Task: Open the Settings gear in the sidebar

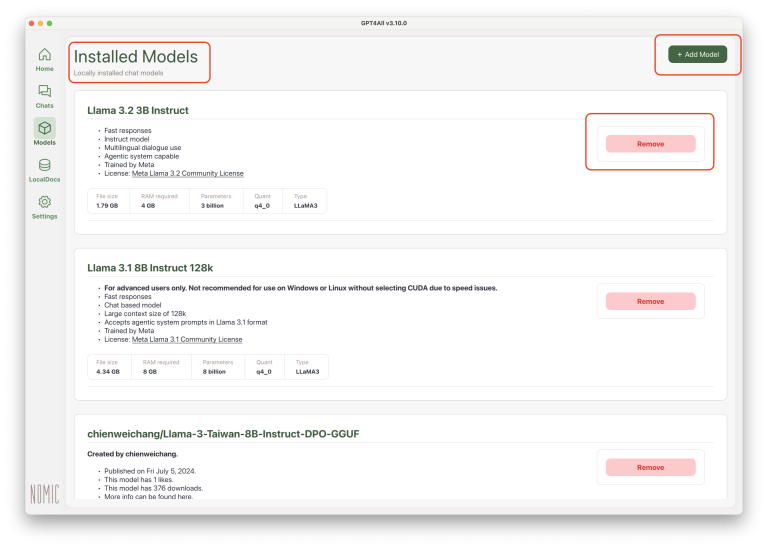Action: coord(44,206)
